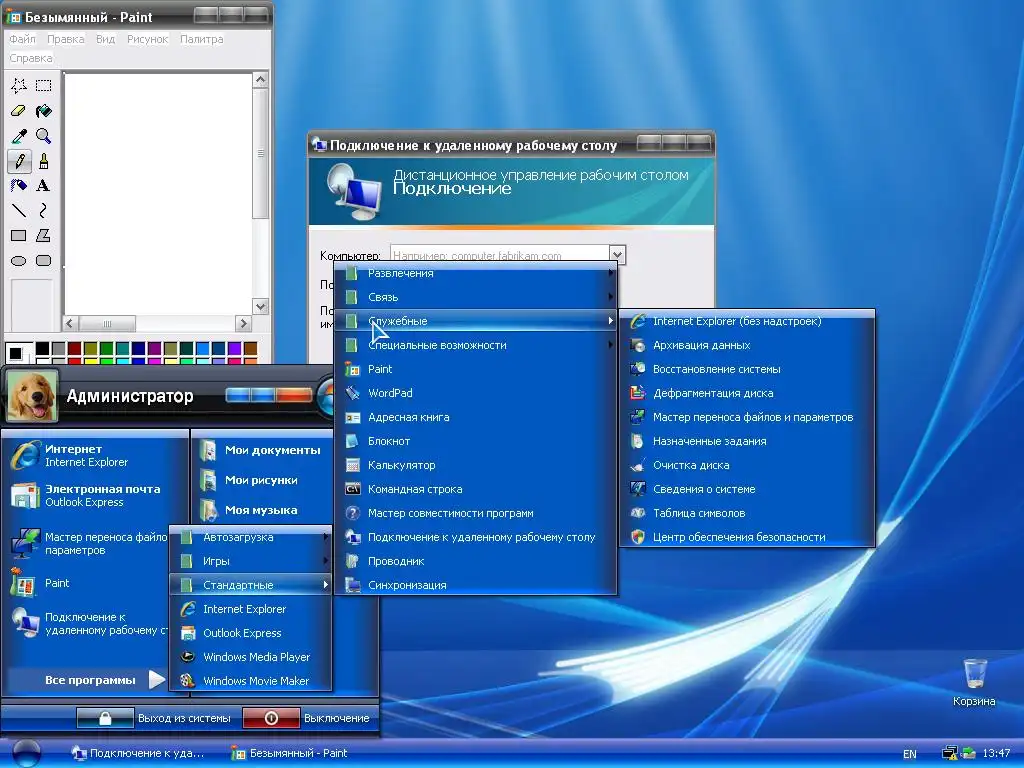
Task: Select the Curve tool in Paint
Action: [x=44, y=210]
